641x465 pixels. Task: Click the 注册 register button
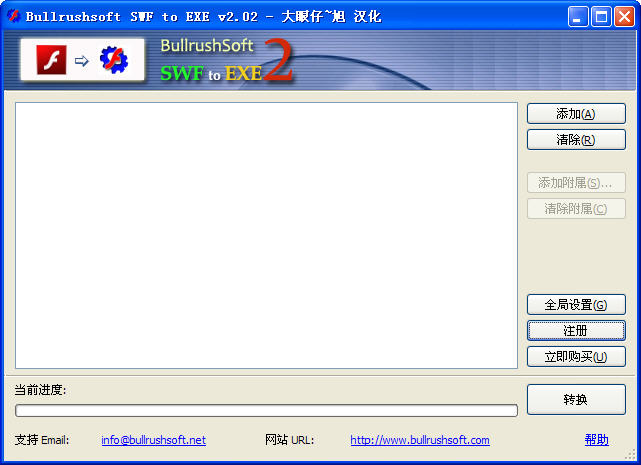point(576,330)
